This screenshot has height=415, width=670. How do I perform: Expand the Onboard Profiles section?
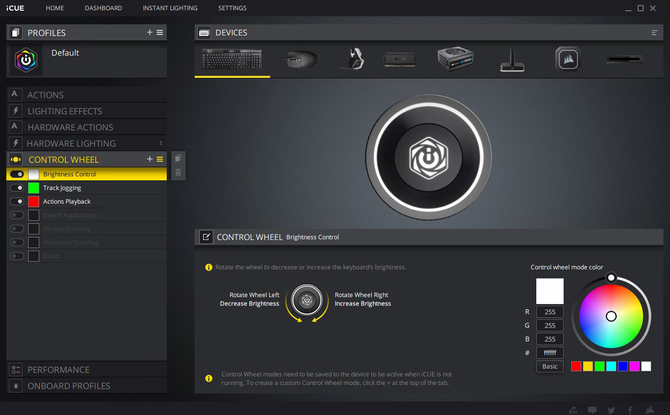click(x=86, y=386)
